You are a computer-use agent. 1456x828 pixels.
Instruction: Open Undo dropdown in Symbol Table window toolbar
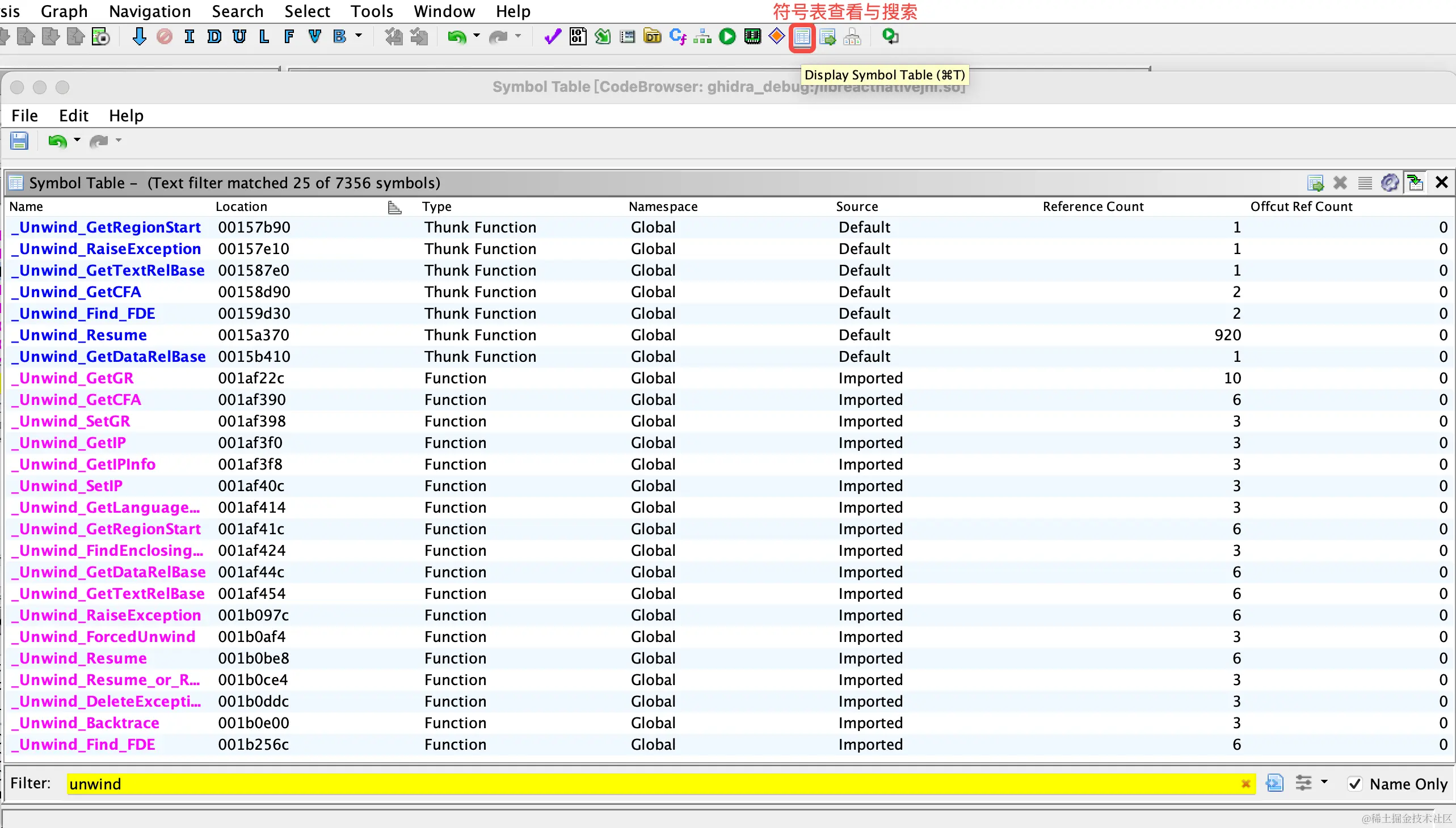tap(77, 140)
